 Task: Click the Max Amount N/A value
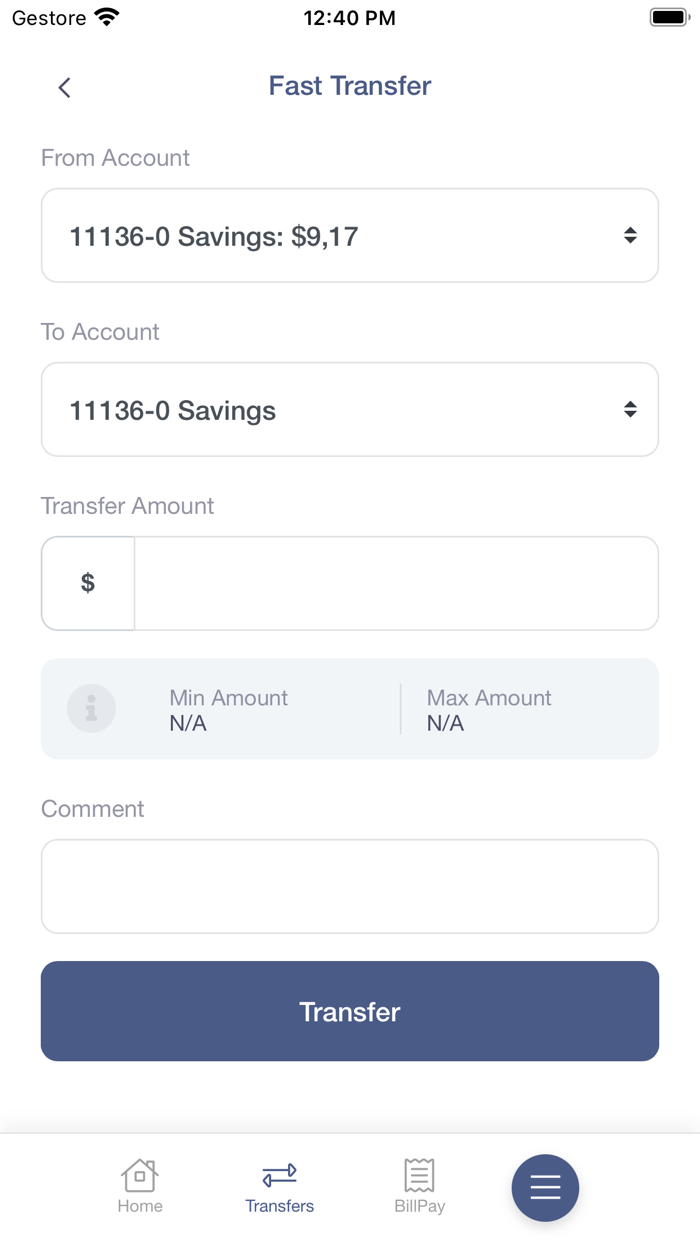[443, 722]
